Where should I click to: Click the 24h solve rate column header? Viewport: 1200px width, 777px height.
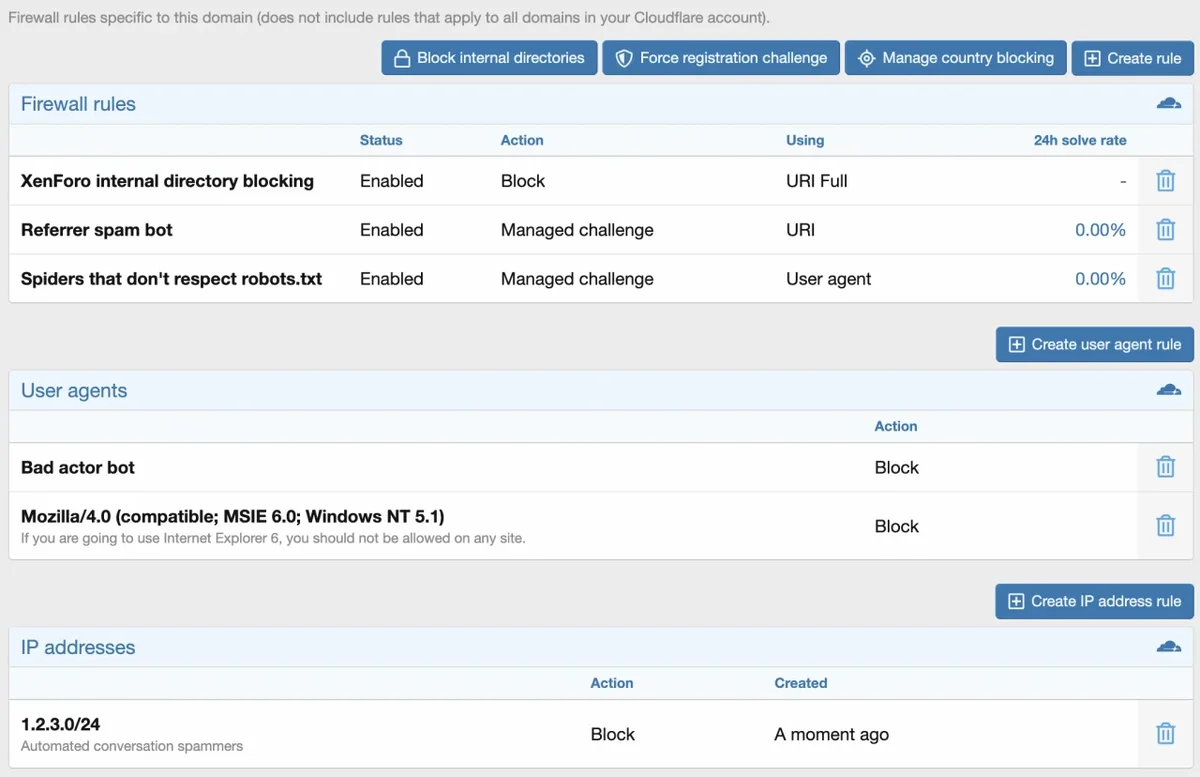(1080, 140)
